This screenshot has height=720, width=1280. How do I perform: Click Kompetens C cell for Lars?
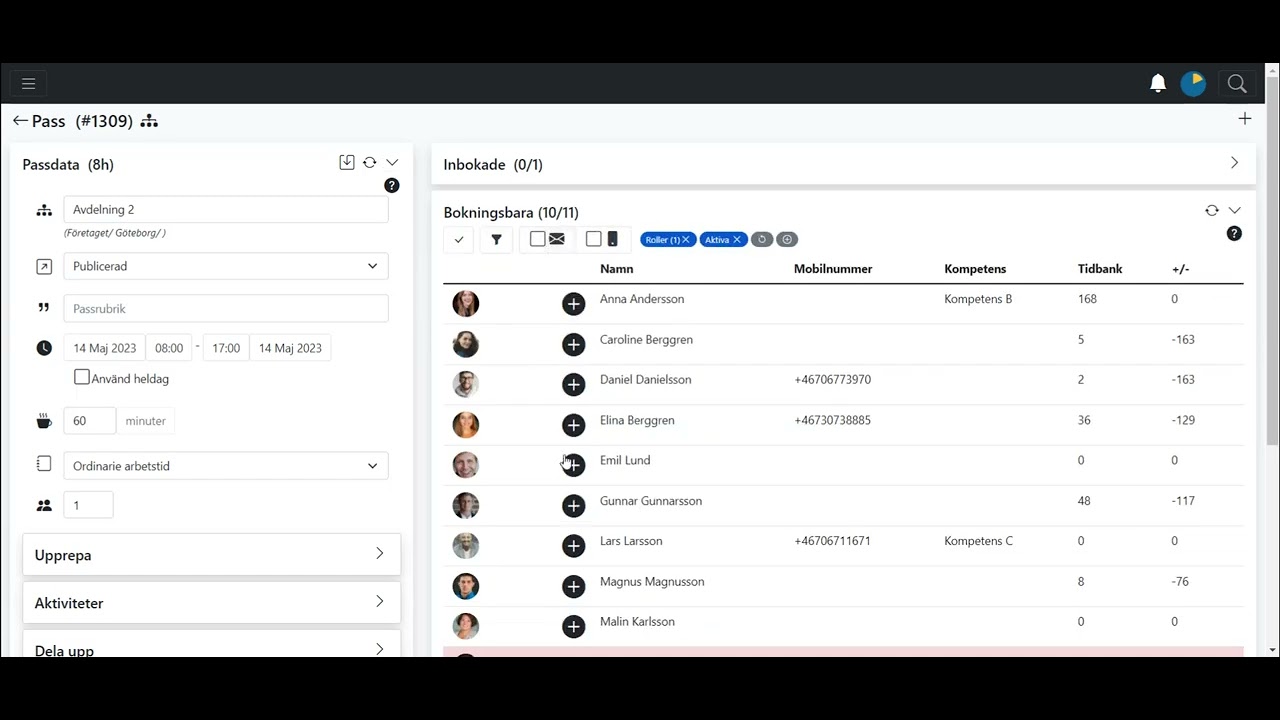point(978,541)
